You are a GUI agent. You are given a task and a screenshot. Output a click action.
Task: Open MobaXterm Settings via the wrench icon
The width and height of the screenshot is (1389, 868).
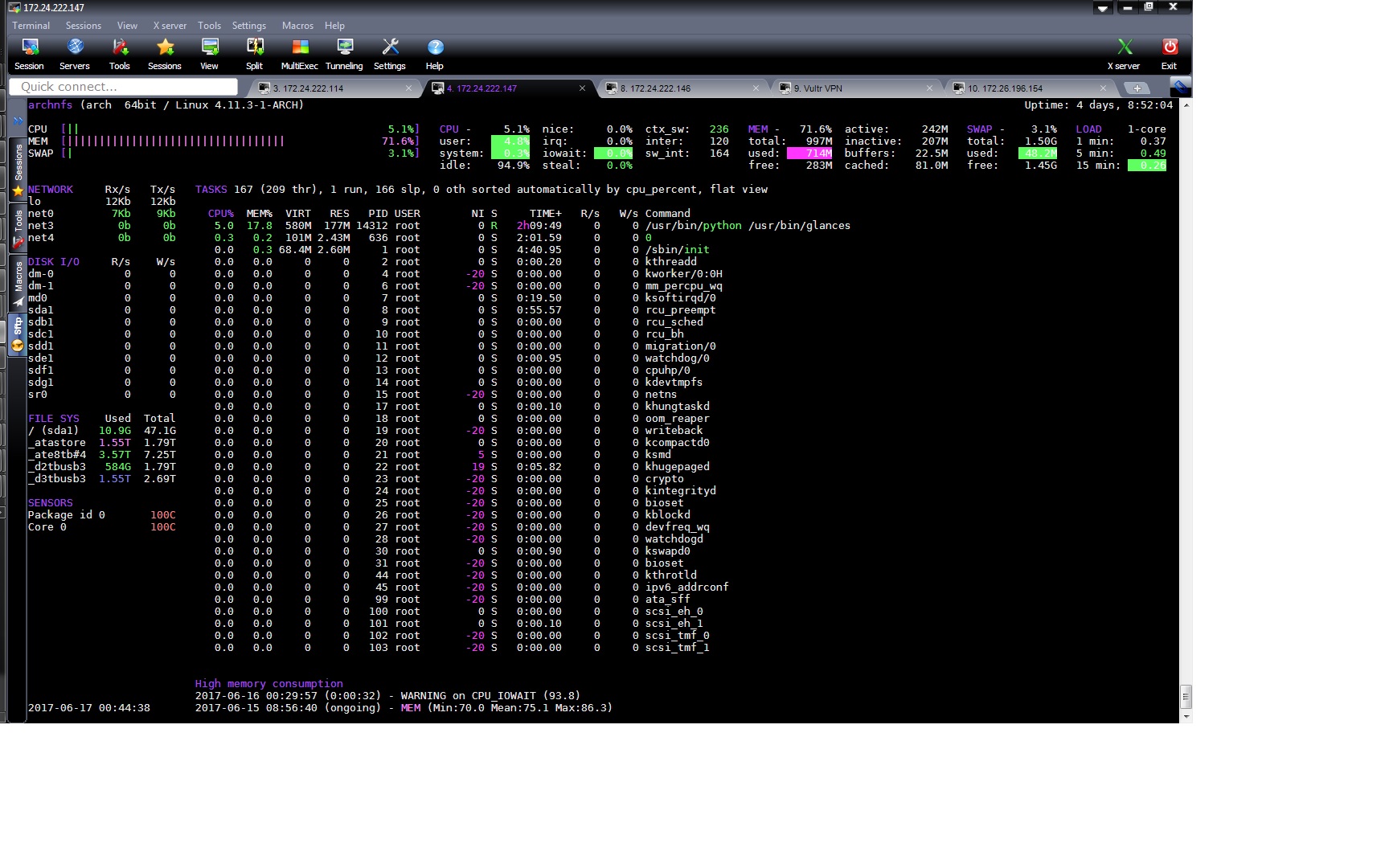tap(390, 52)
